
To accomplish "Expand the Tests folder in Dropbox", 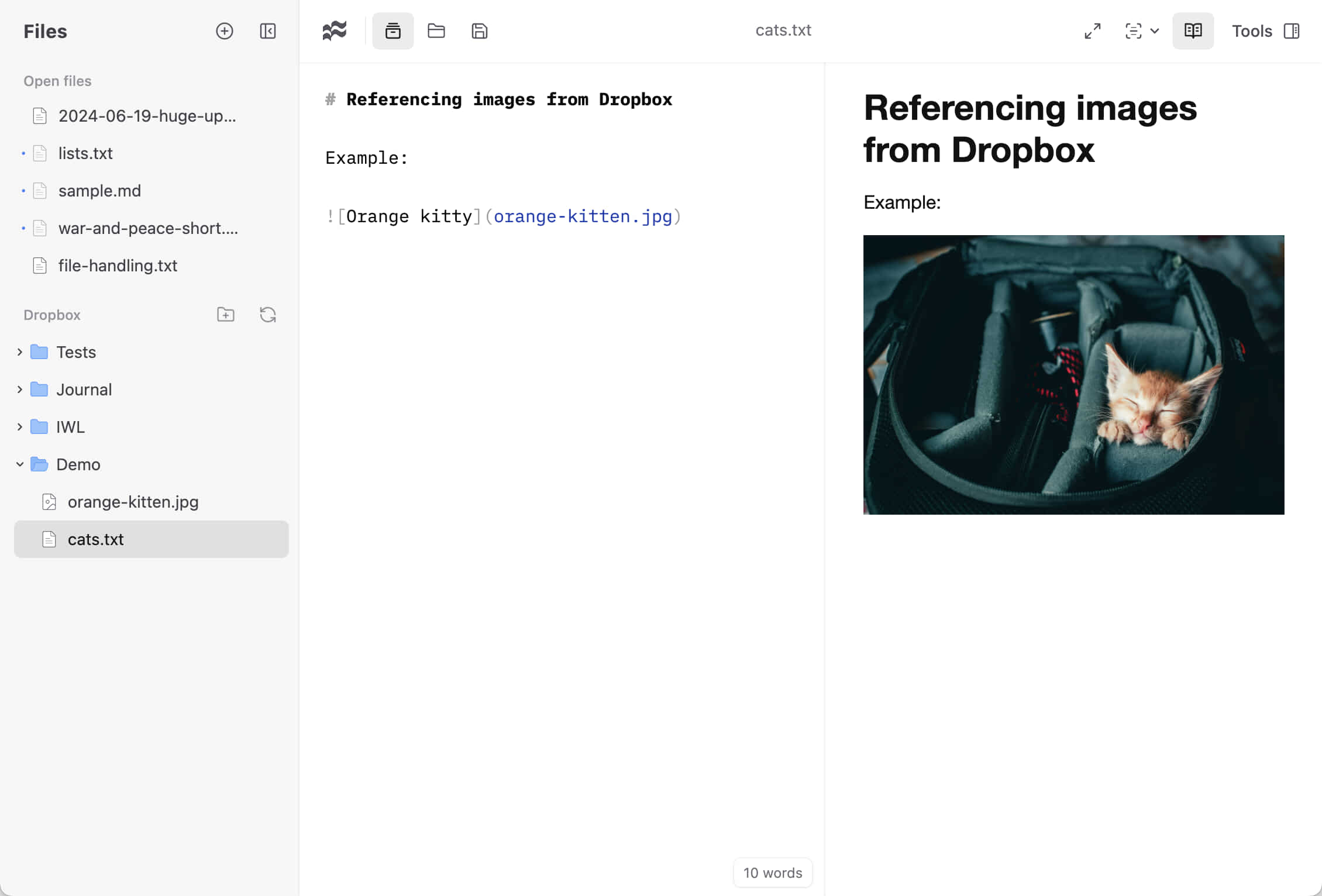I will tap(19, 352).
